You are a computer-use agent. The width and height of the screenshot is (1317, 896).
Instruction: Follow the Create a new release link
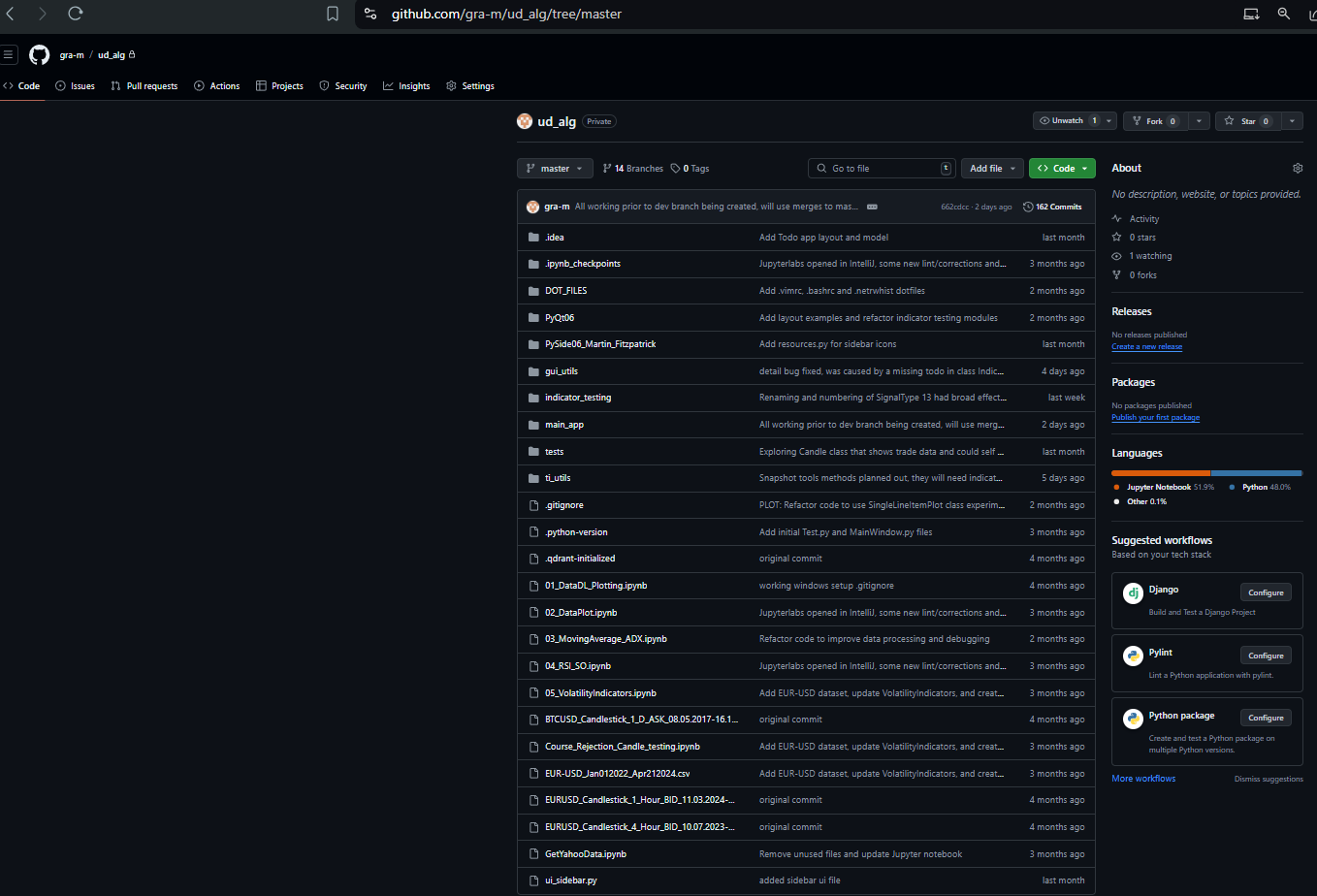pos(1146,346)
